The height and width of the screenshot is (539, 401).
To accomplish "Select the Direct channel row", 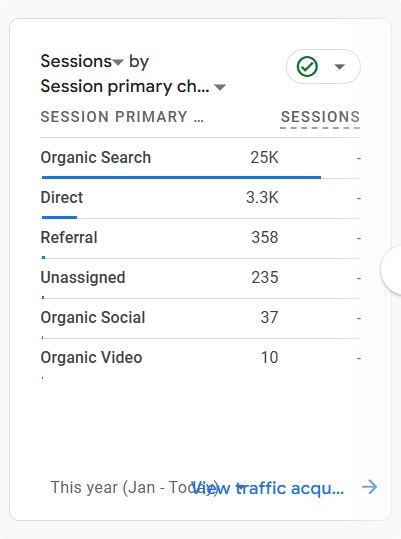I will point(201,198).
